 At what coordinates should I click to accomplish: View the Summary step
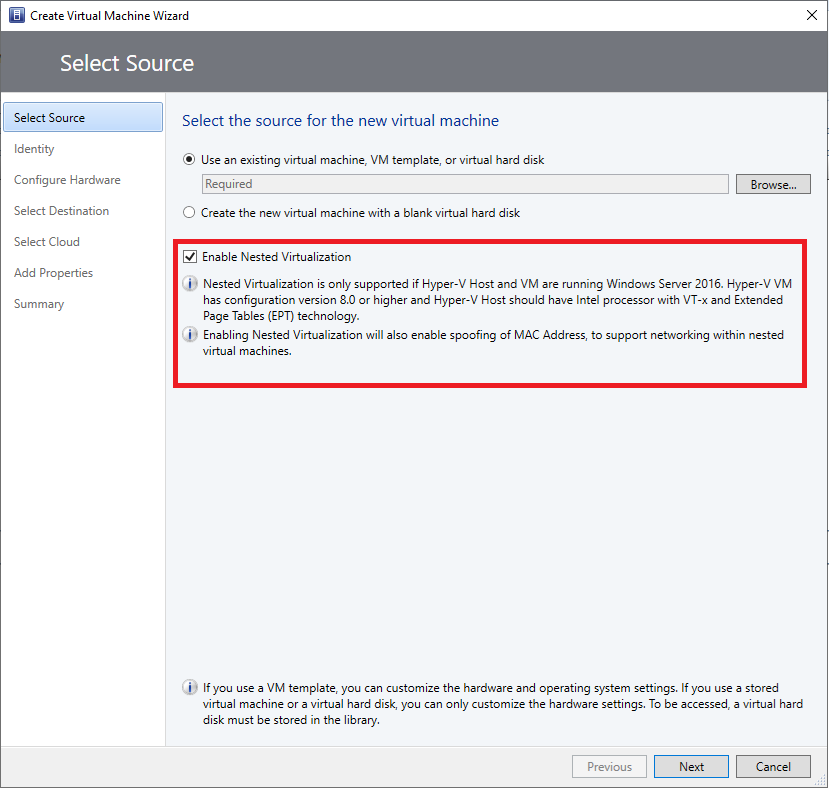[39, 304]
